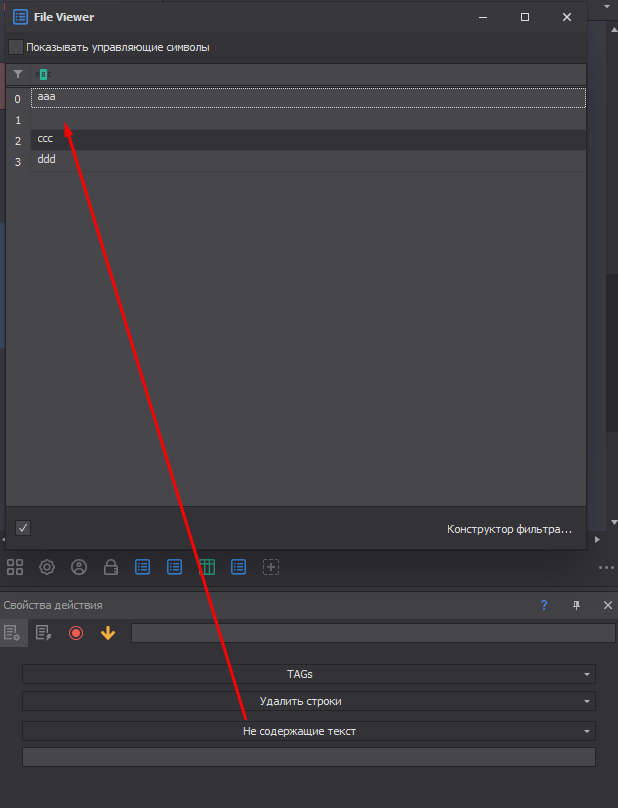Open the three-dots overflow menu in toolbar
618x808 pixels.
point(606,568)
